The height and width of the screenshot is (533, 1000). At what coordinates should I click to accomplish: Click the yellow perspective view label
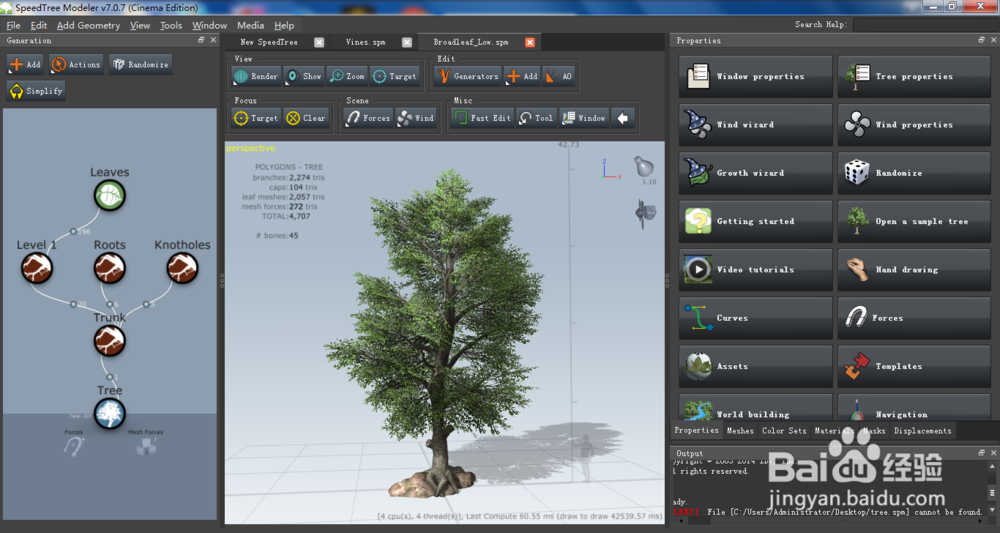click(251, 148)
